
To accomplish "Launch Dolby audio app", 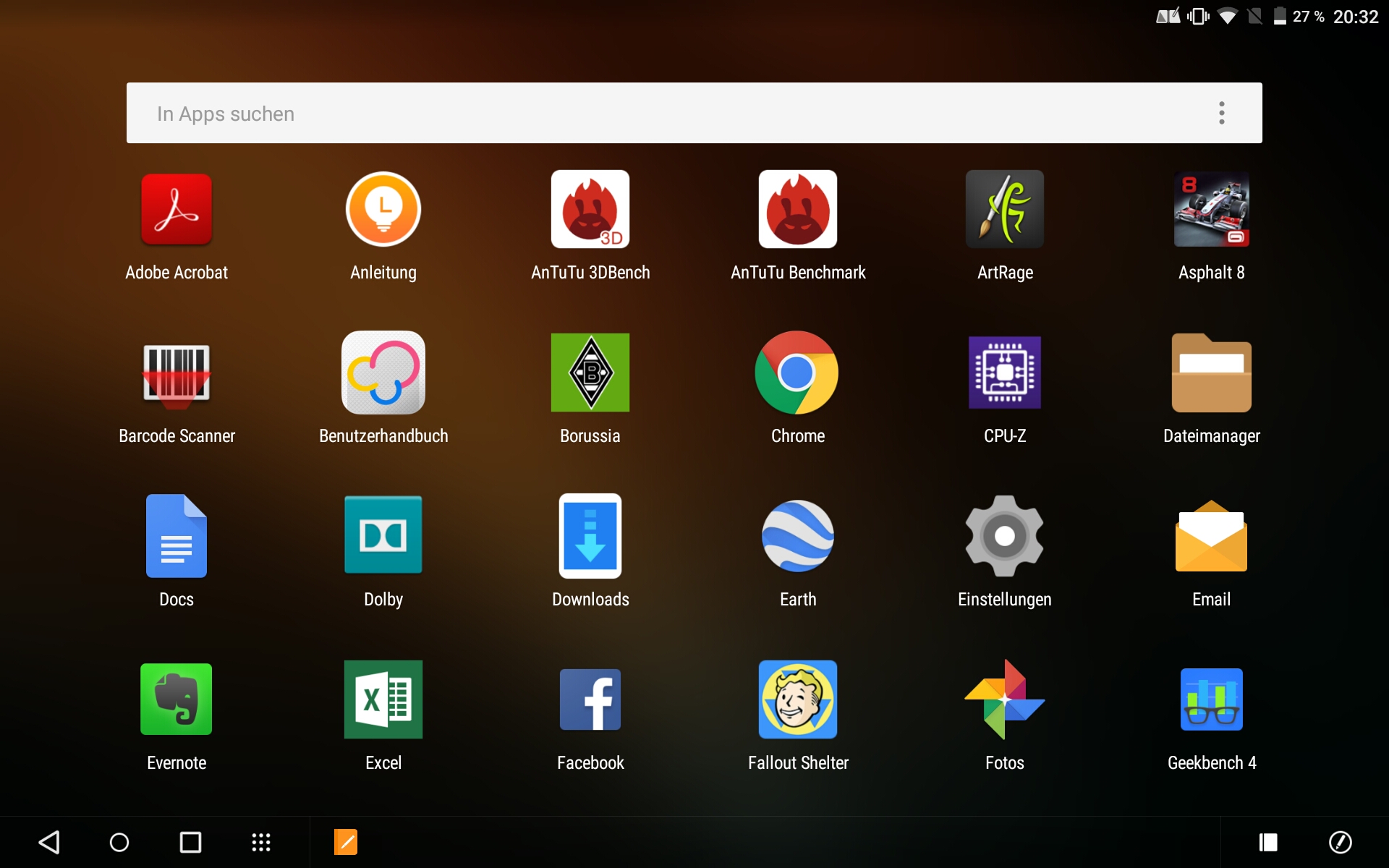I will pyautogui.click(x=383, y=535).
